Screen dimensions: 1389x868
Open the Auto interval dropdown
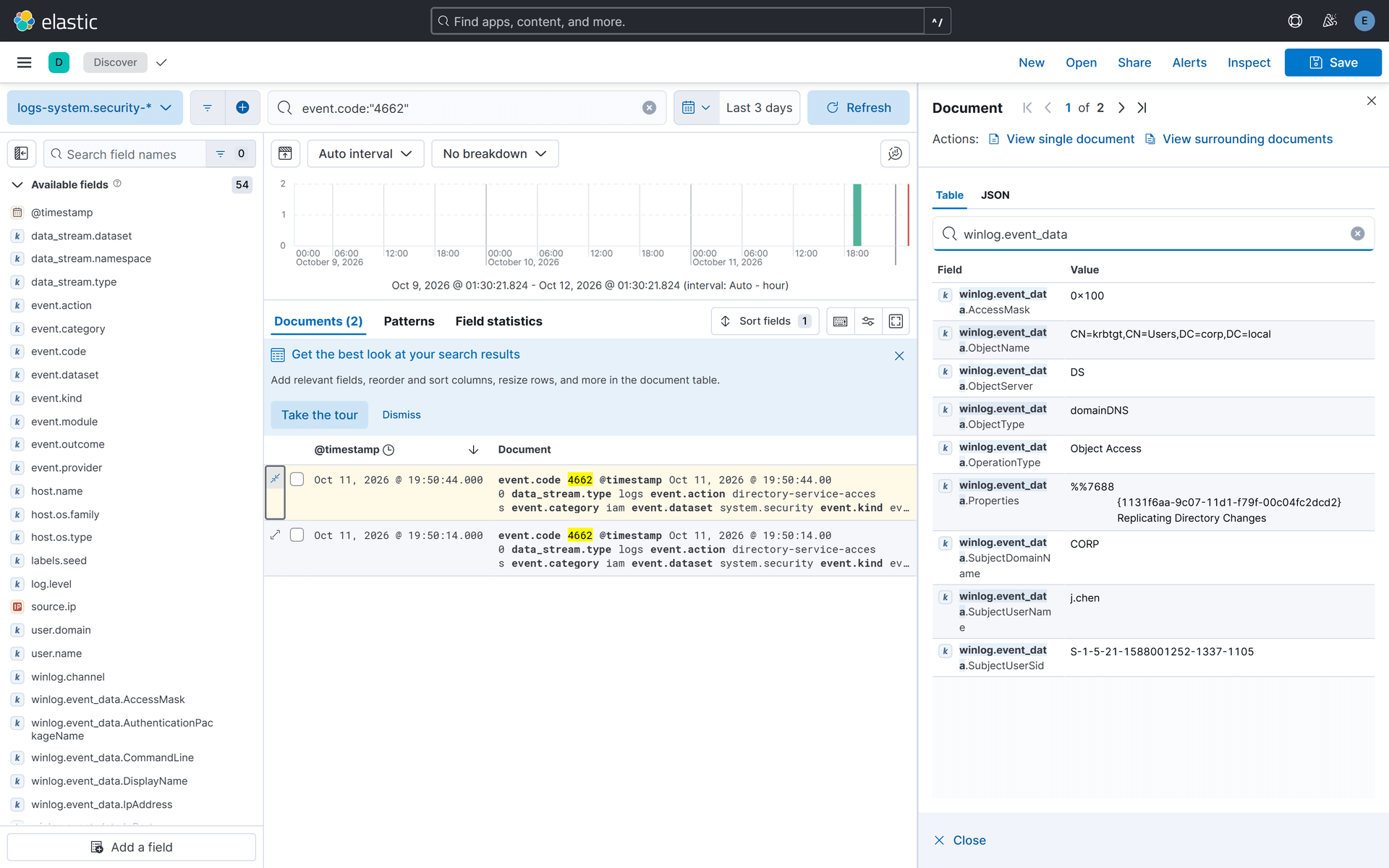pos(365,153)
